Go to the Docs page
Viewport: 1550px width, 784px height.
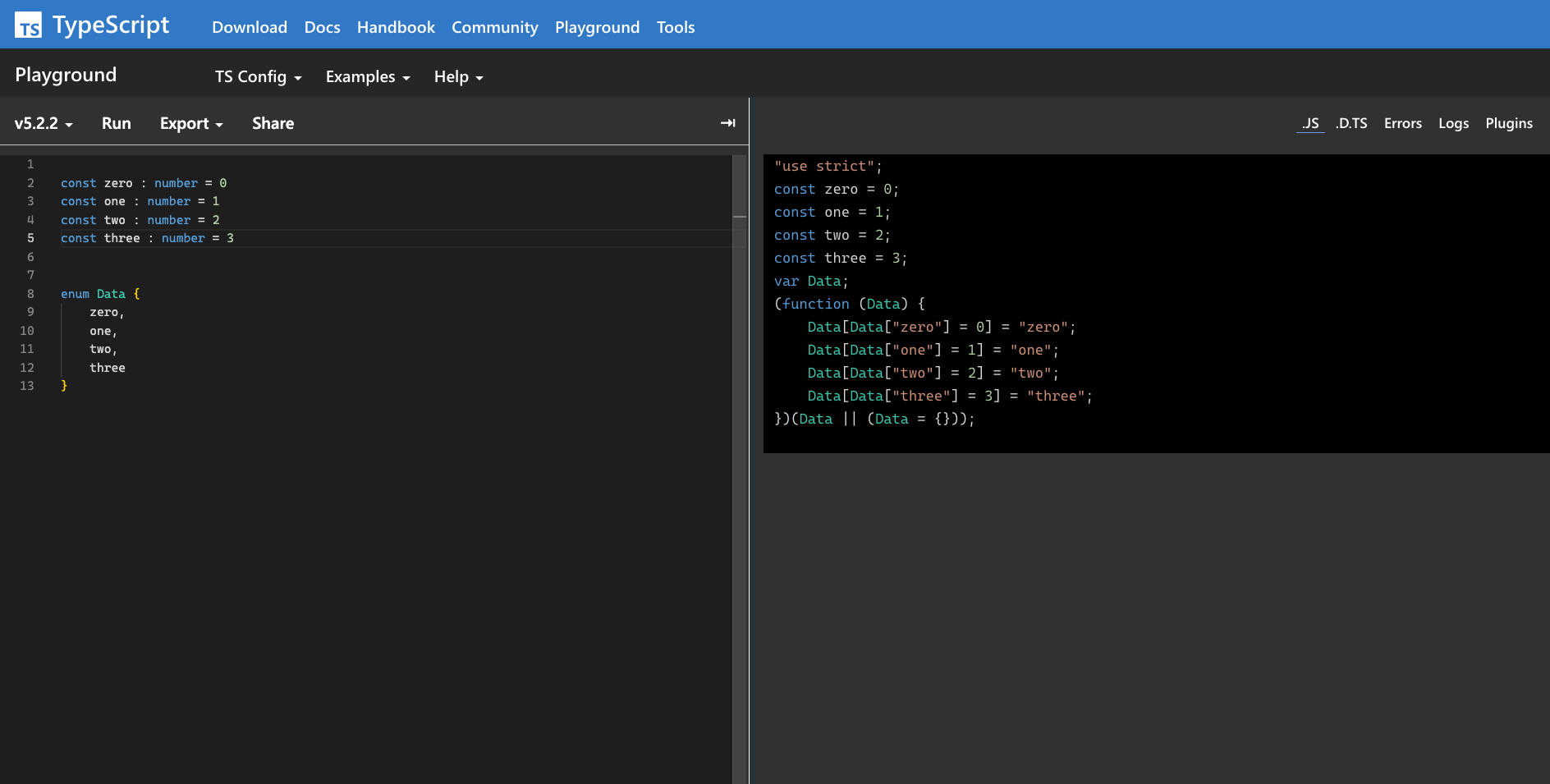click(x=322, y=27)
